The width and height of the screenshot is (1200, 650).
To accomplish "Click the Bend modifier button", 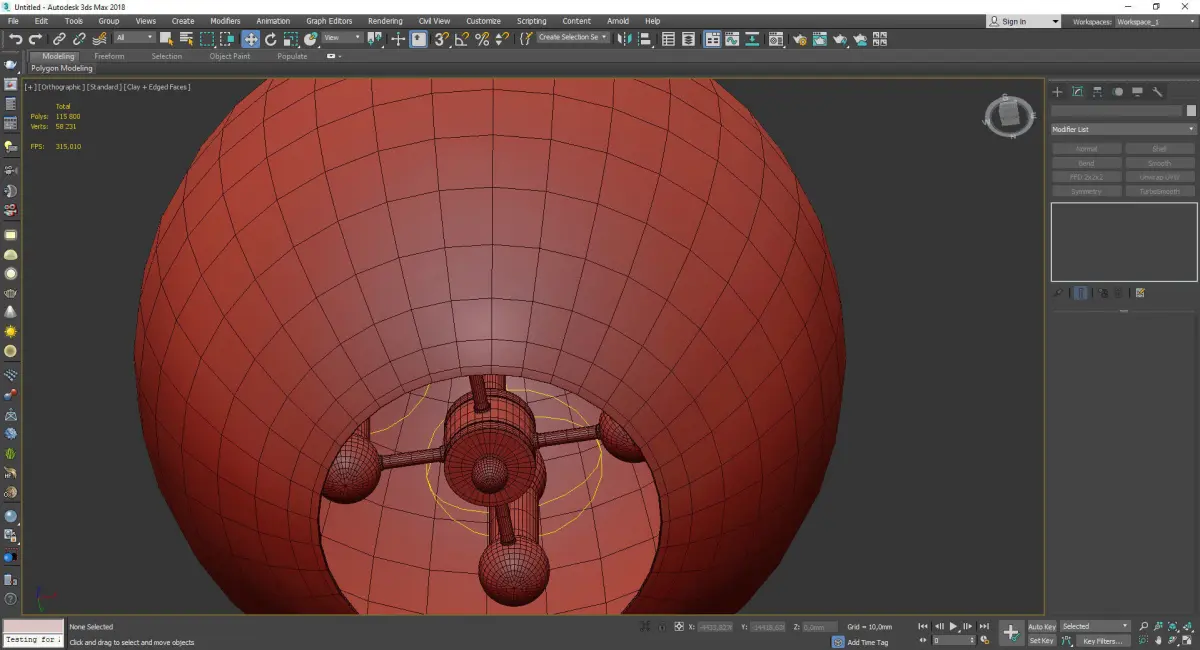I will (x=1086, y=163).
